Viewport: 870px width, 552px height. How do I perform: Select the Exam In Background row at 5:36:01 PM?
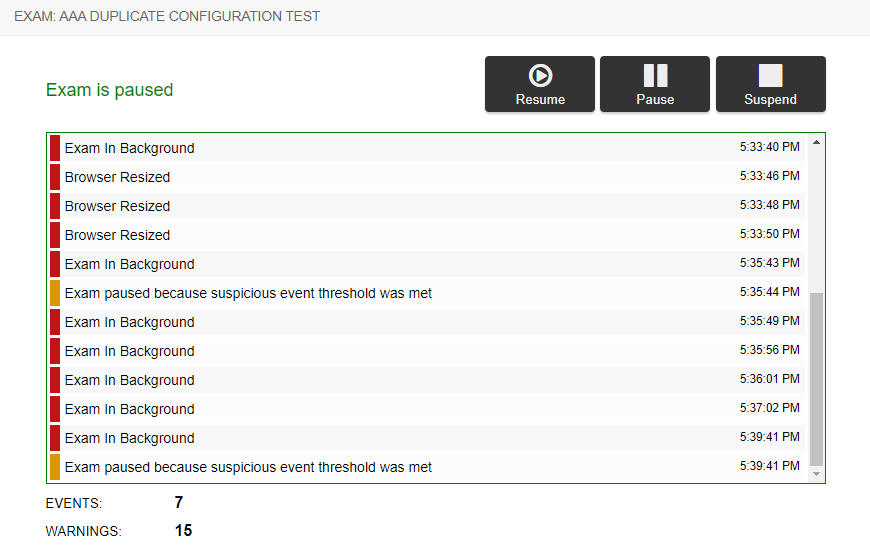tap(427, 380)
